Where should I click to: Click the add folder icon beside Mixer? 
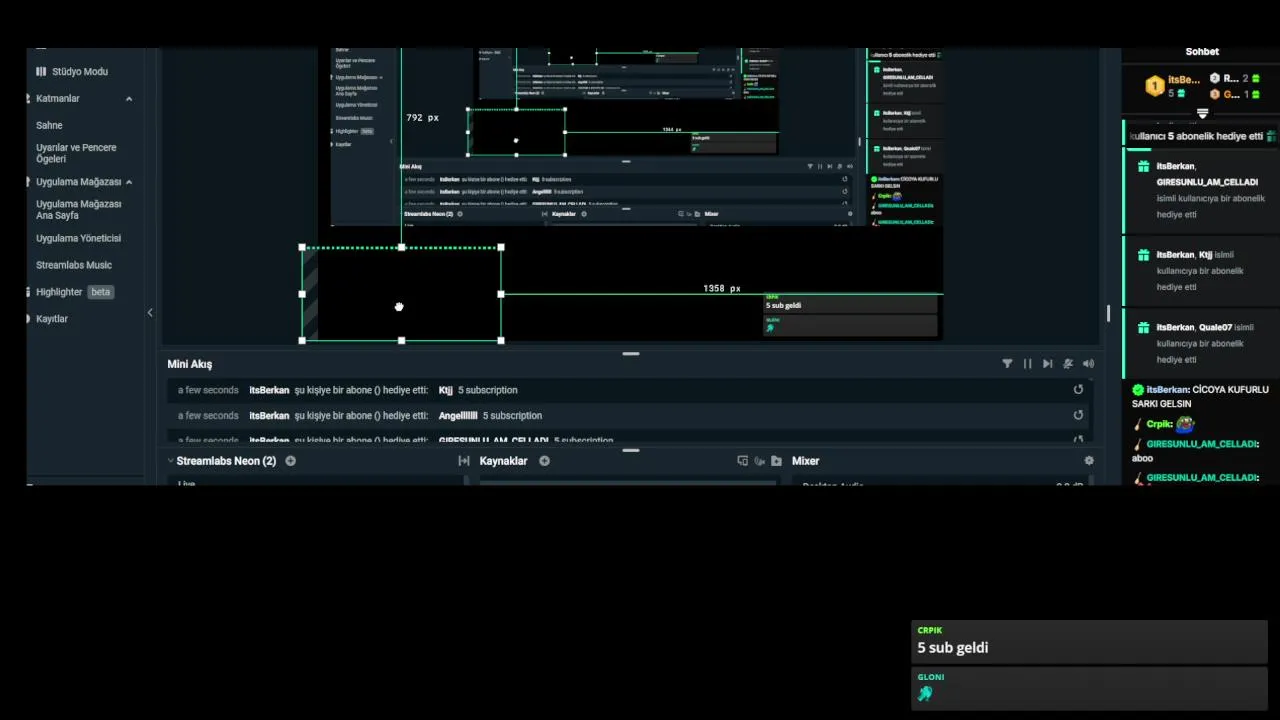coord(776,461)
